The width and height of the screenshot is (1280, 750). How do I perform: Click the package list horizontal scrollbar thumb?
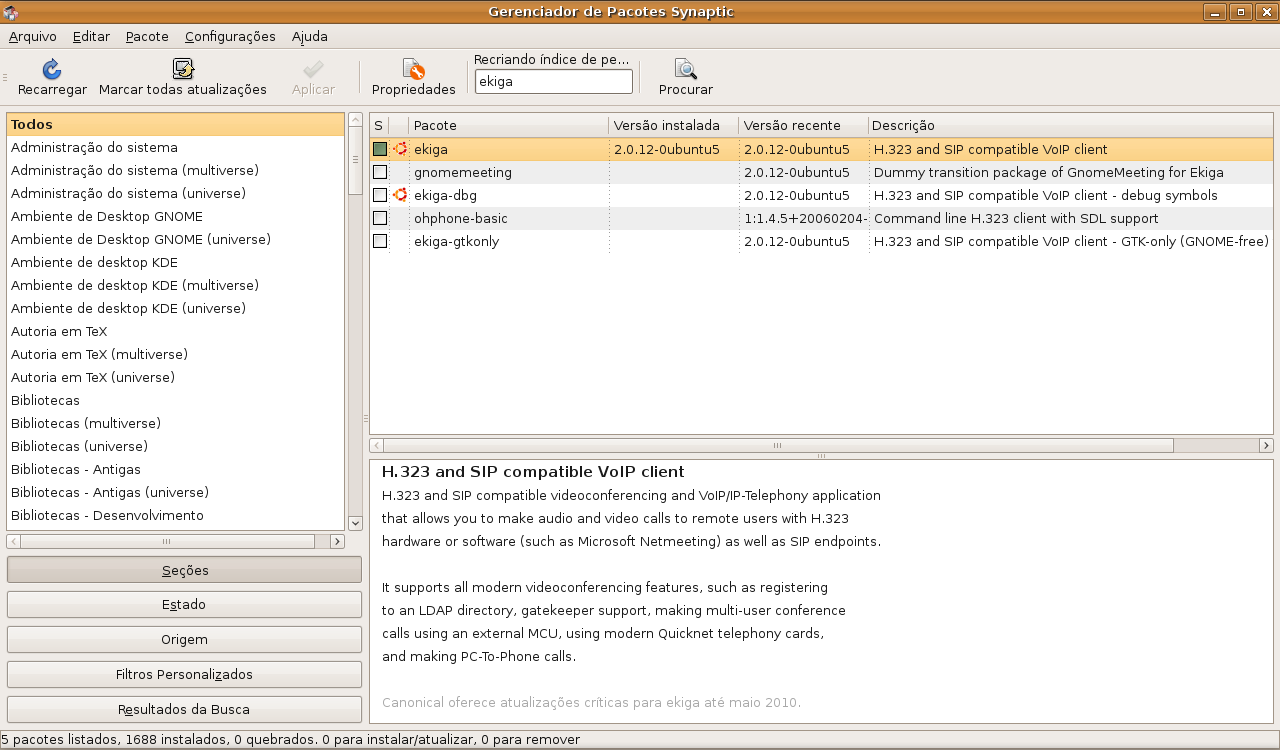[x=778, y=446]
